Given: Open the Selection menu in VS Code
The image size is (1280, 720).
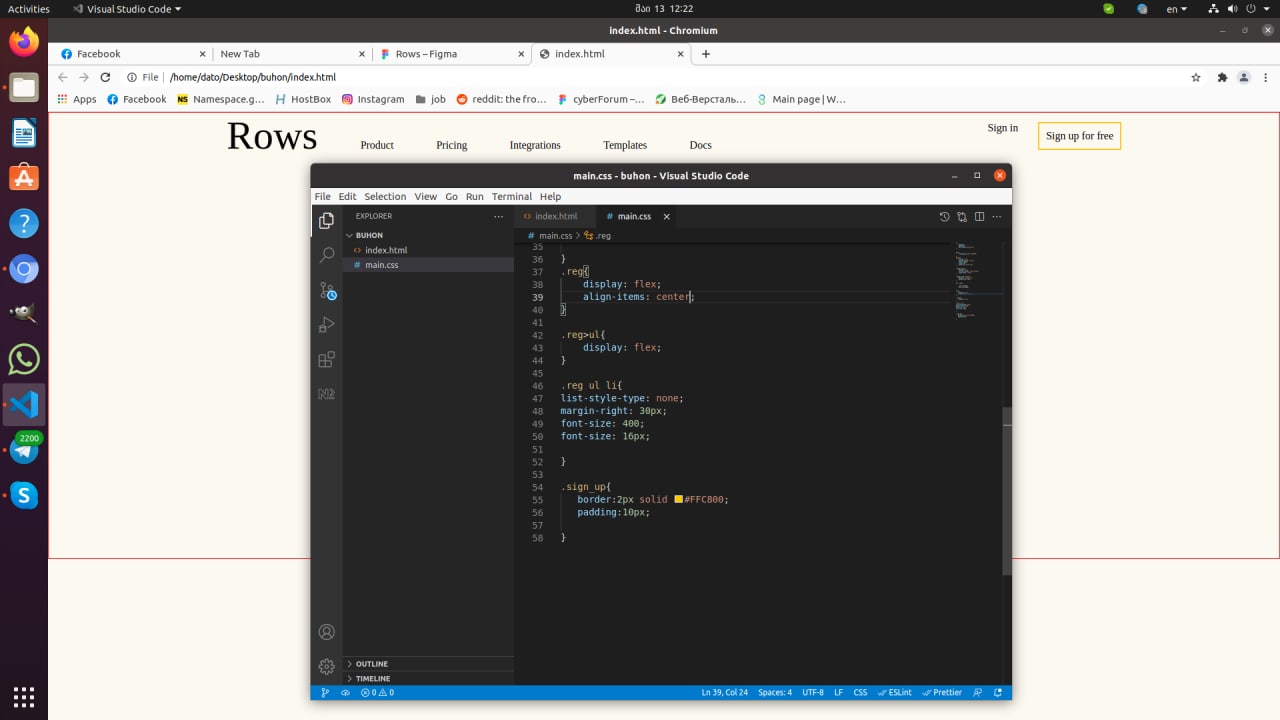Looking at the screenshot, I should click(385, 196).
